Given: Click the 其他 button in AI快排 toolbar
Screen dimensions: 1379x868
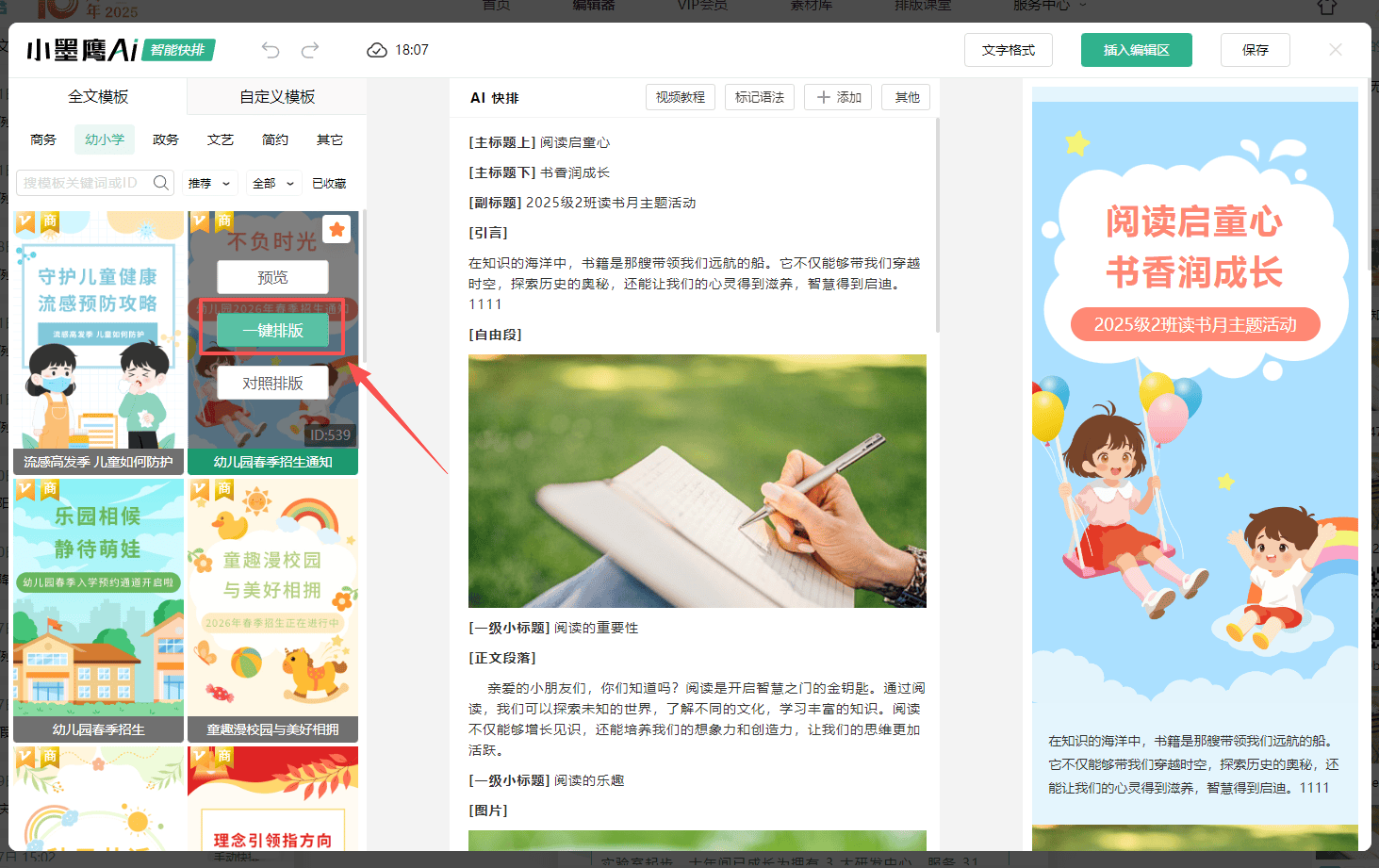Looking at the screenshot, I should 905,96.
